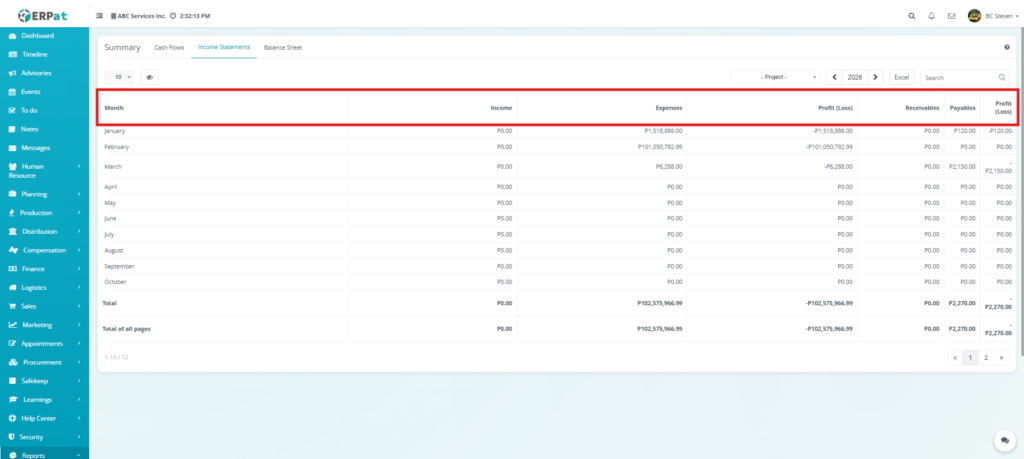Click the Excel export button
Screen dimensions: 1024x459
[901, 77]
